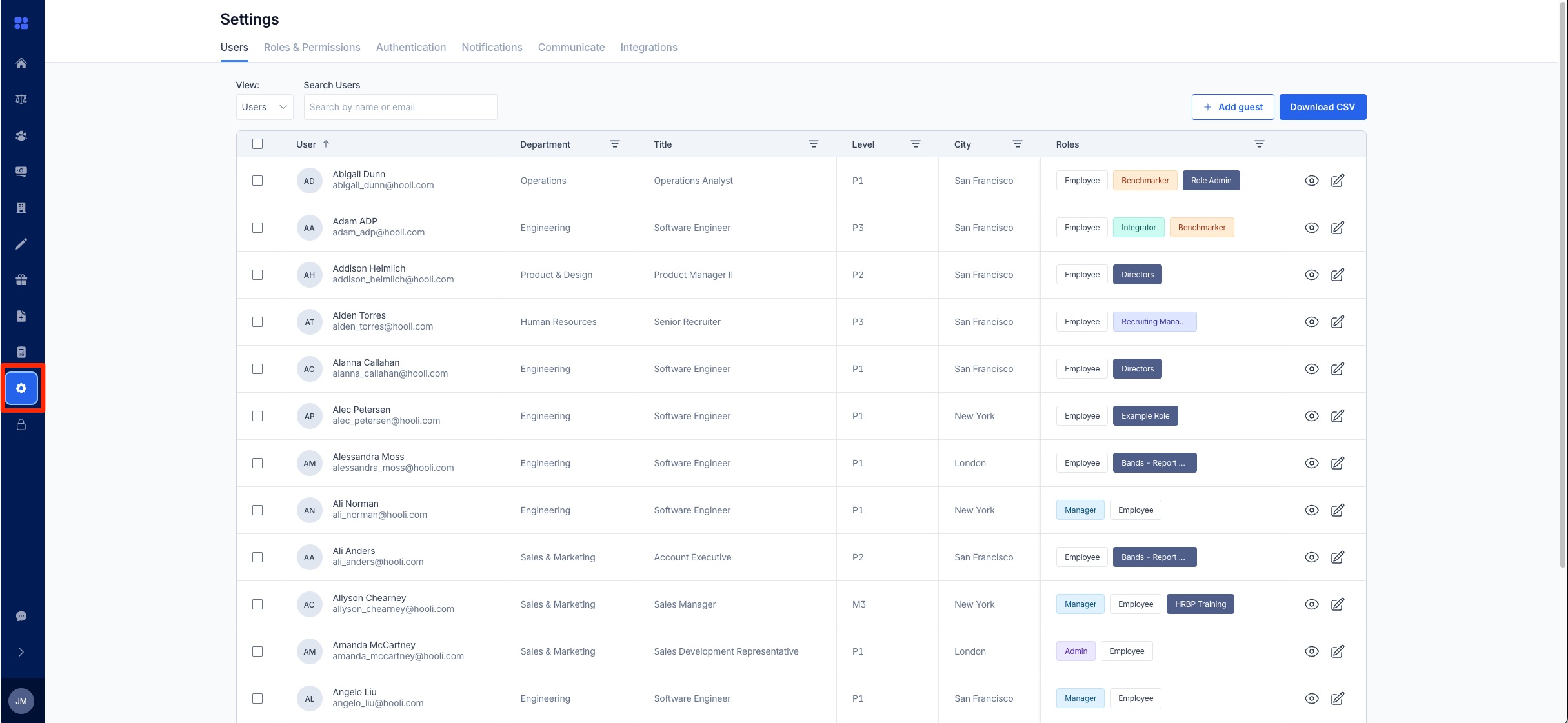This screenshot has height=723, width=1568.
Task: Select all users with header checkbox
Action: 257,144
